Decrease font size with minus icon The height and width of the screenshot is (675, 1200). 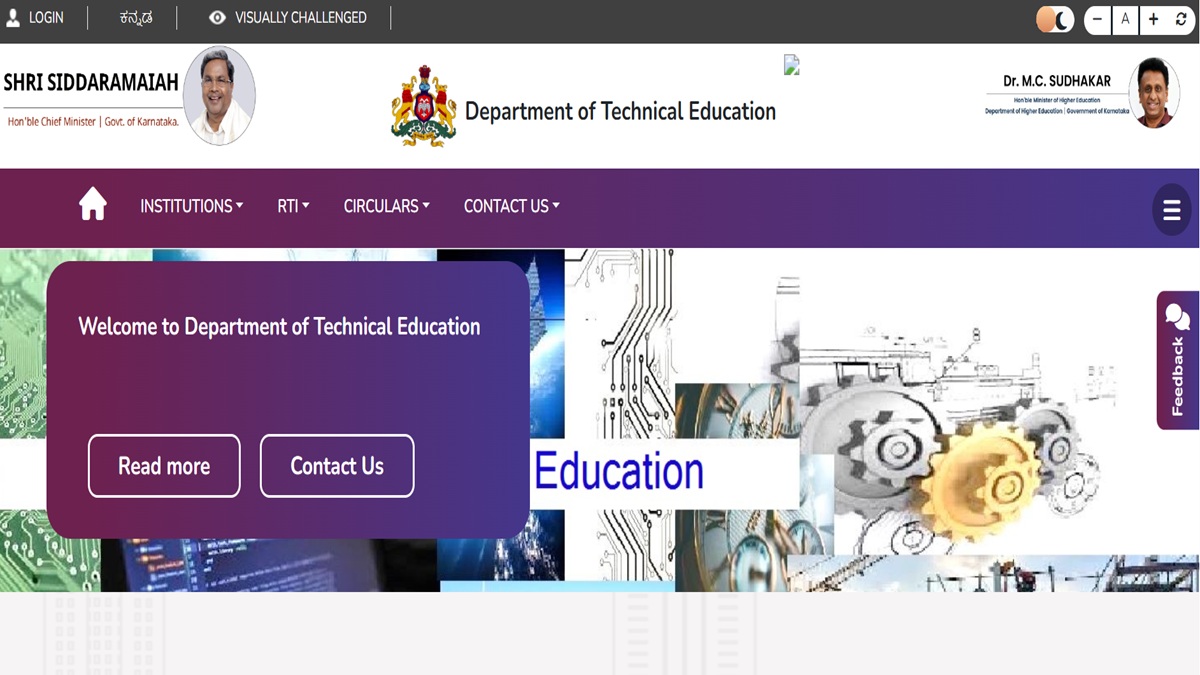tap(1098, 19)
